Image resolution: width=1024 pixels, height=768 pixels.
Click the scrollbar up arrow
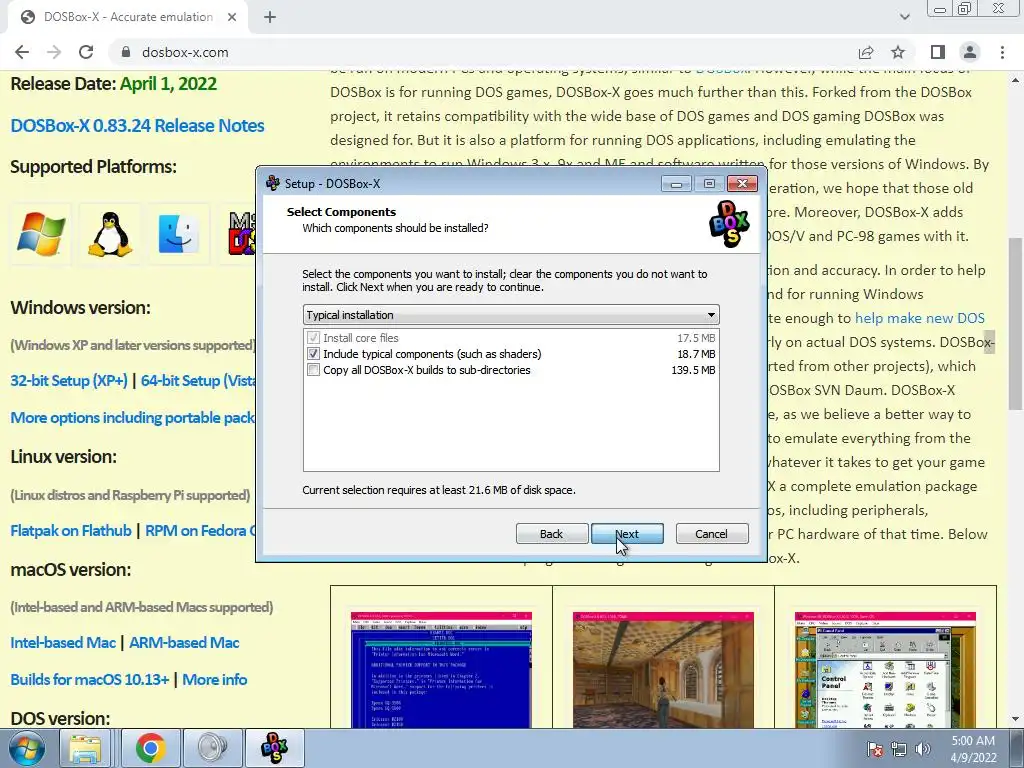click(x=1016, y=81)
